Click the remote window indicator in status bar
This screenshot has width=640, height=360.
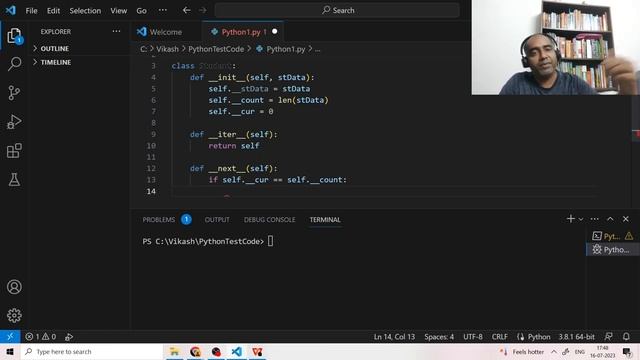click(x=10, y=337)
